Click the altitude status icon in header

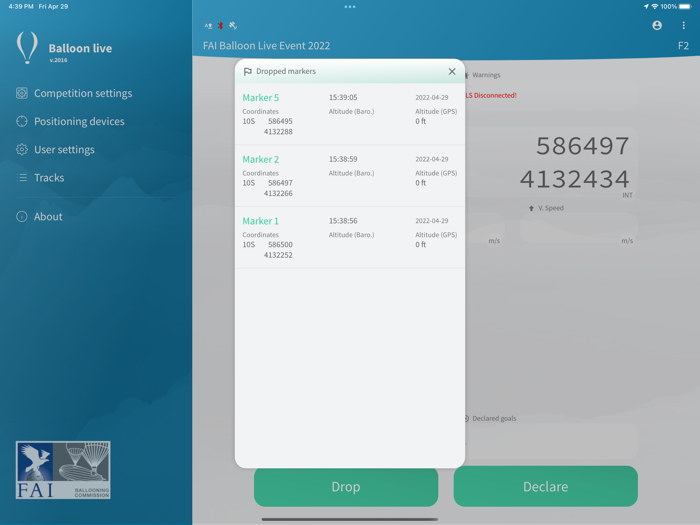coord(208,25)
